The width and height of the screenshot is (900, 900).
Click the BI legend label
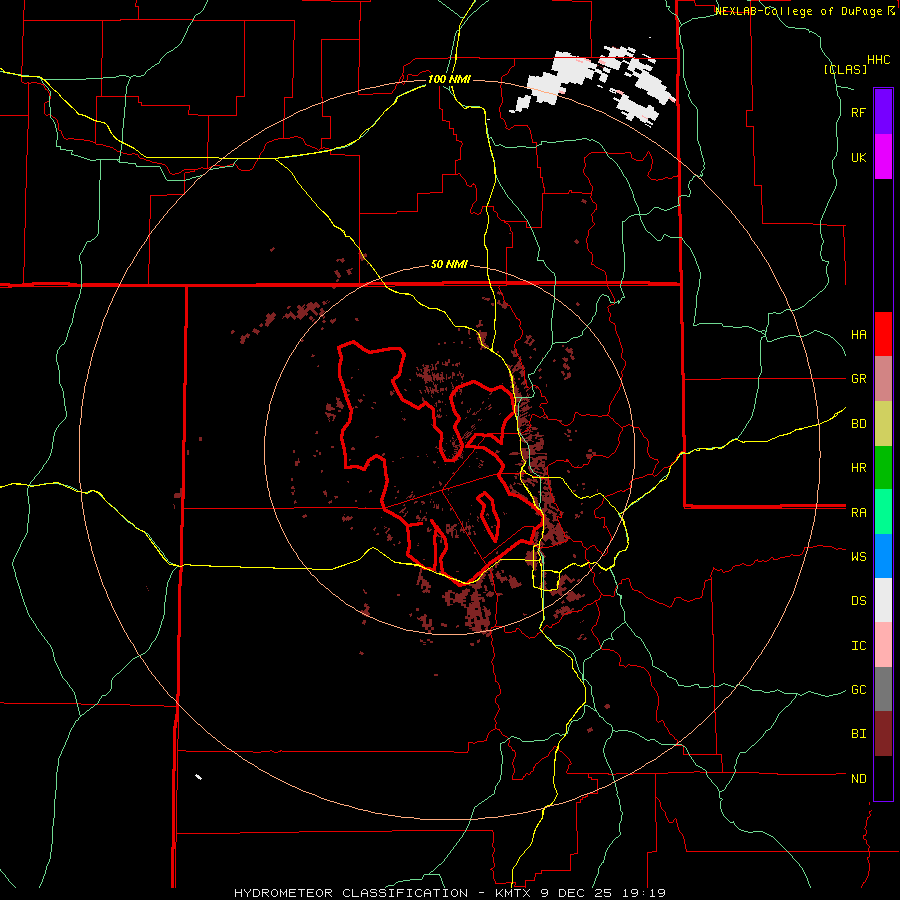[858, 734]
